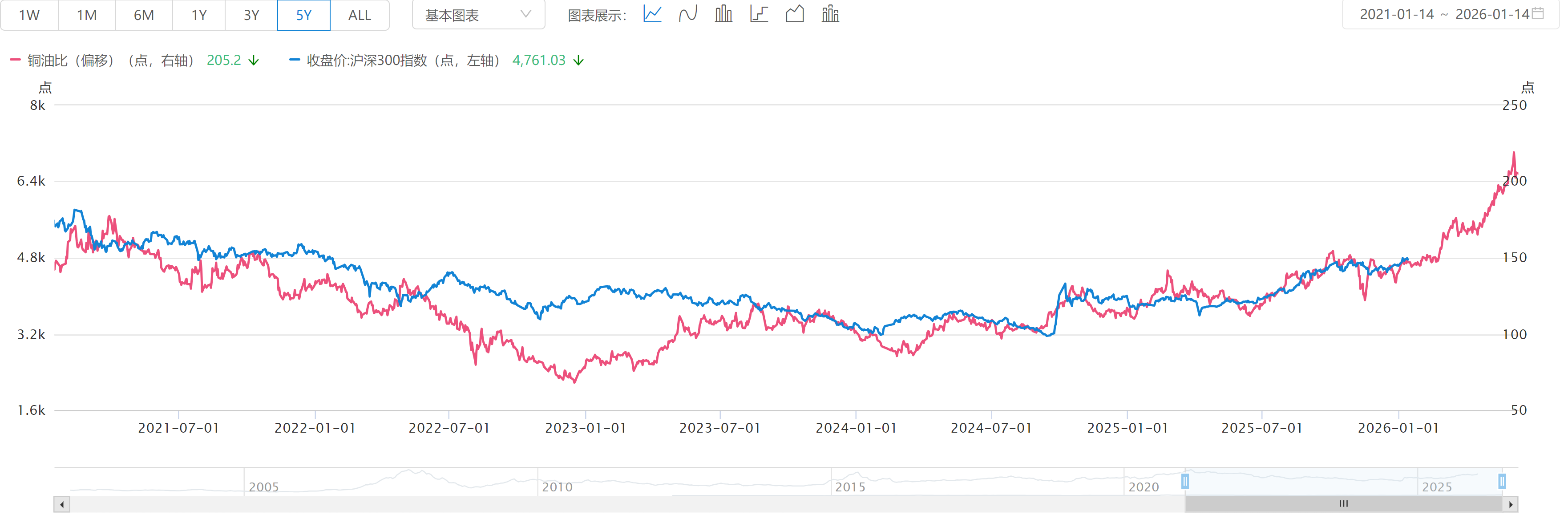Click the scrollbar grip handle icon
Viewport: 1568px width, 515px height.
[x=1343, y=504]
